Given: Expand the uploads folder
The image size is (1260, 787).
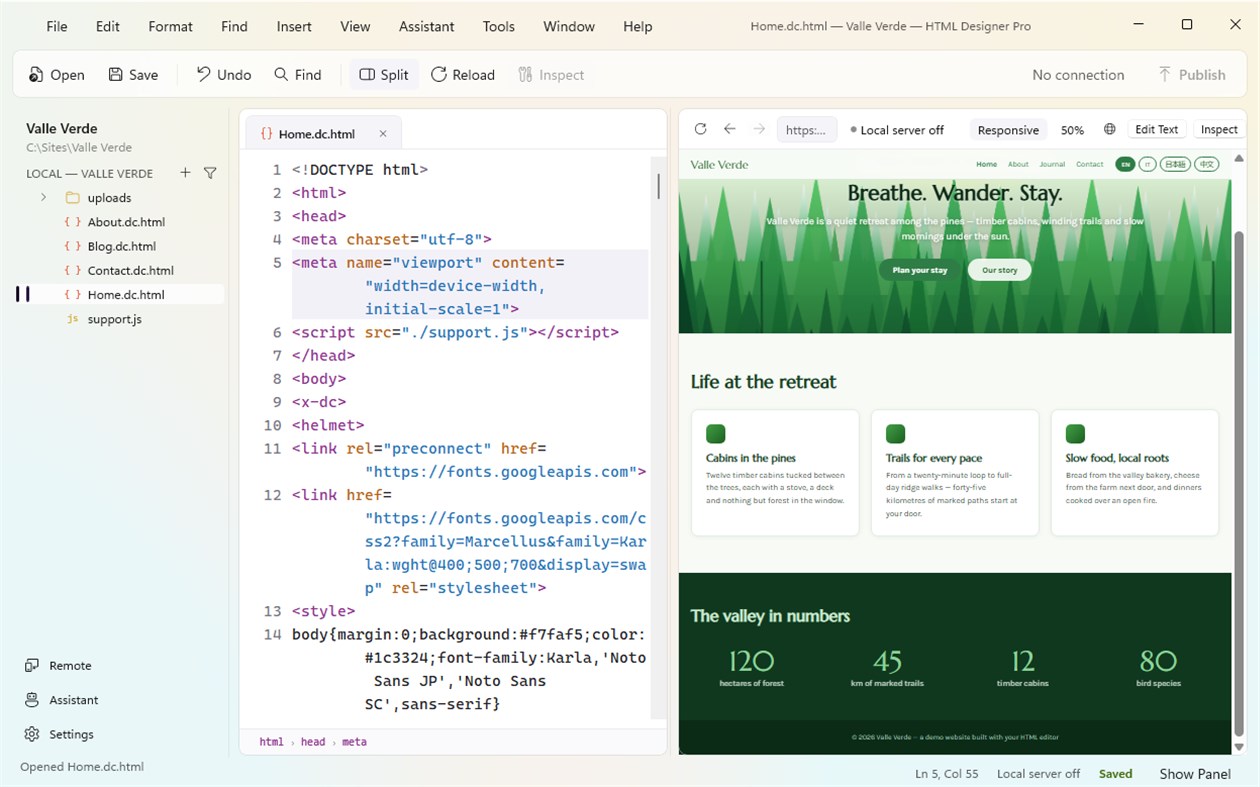Looking at the screenshot, I should coord(43,198).
